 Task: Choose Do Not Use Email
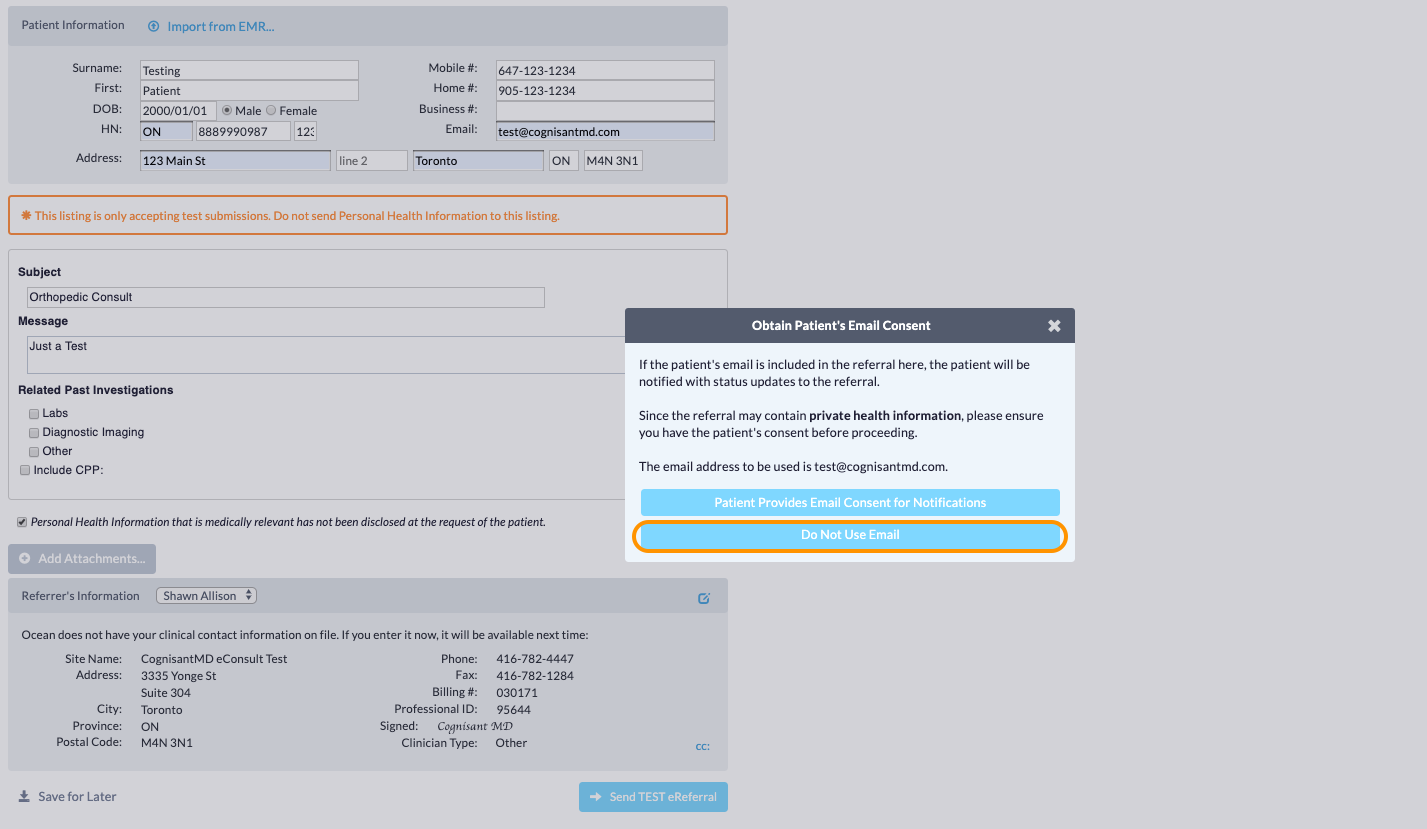[850, 535]
